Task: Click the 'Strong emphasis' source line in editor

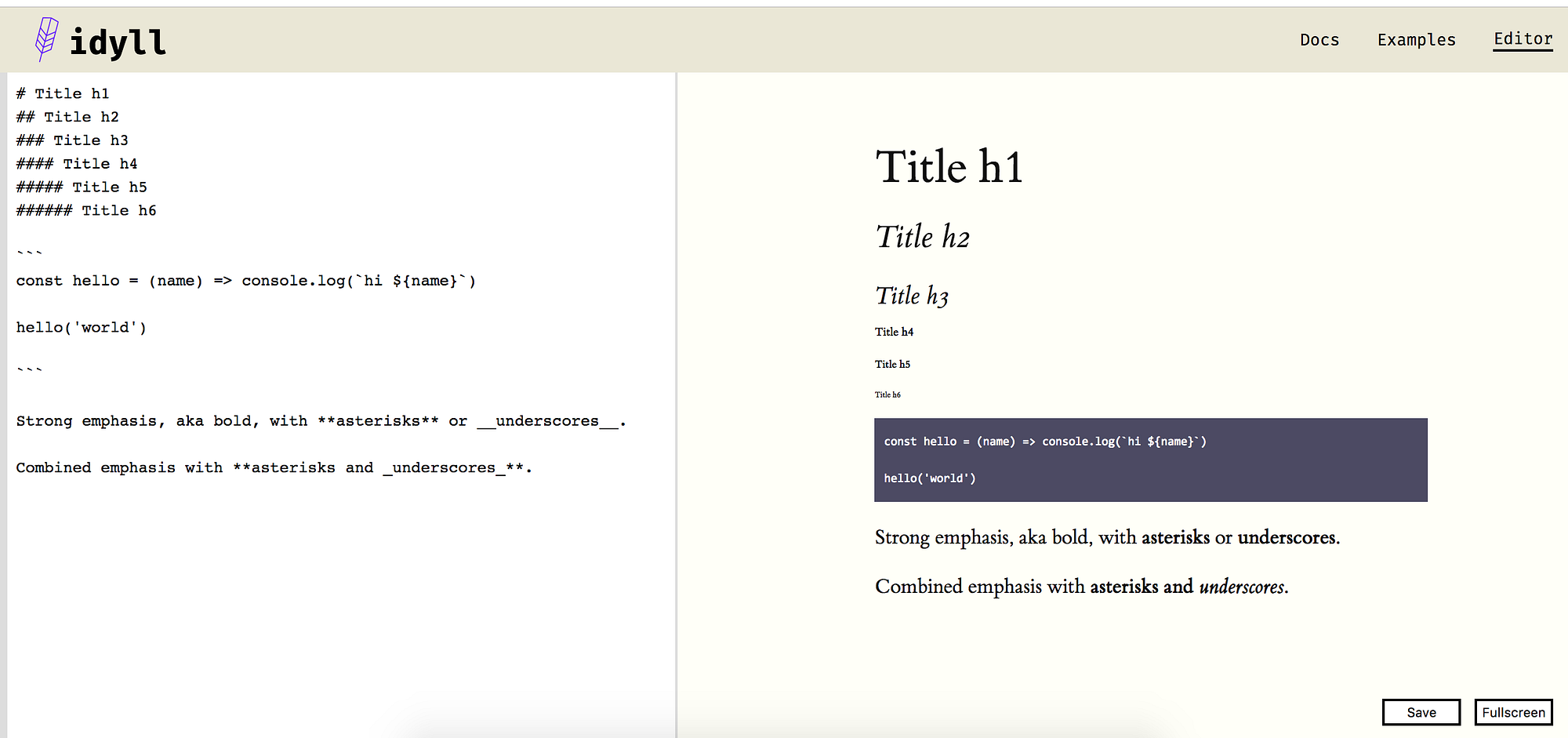Action: click(x=321, y=421)
